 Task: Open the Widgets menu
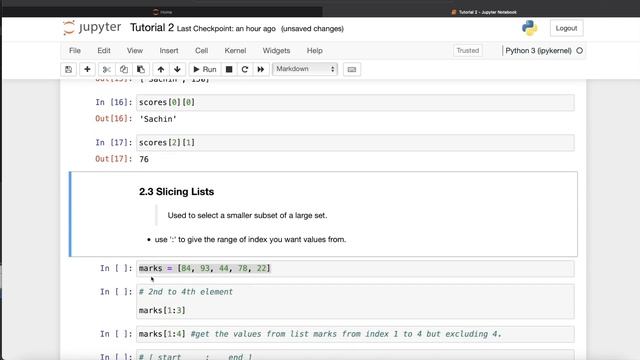coord(276,51)
